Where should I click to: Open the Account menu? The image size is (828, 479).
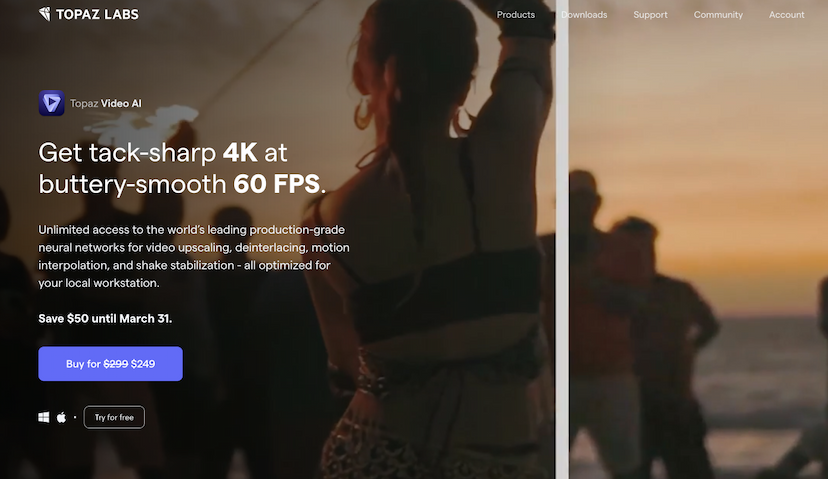click(786, 15)
